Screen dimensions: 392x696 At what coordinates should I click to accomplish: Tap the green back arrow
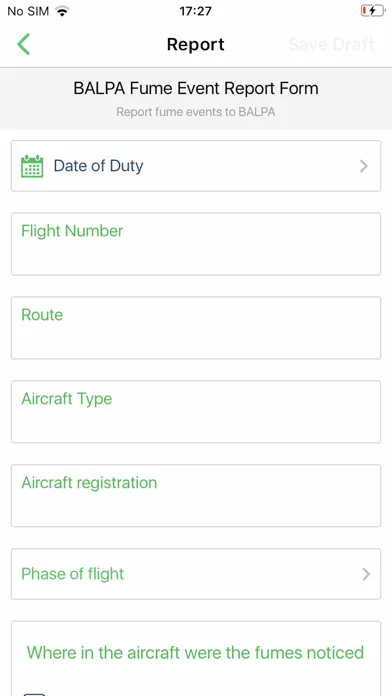[24, 44]
